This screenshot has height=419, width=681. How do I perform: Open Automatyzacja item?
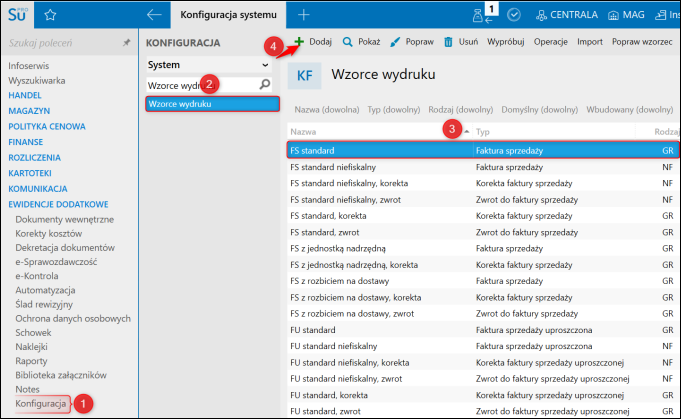pos(45,290)
